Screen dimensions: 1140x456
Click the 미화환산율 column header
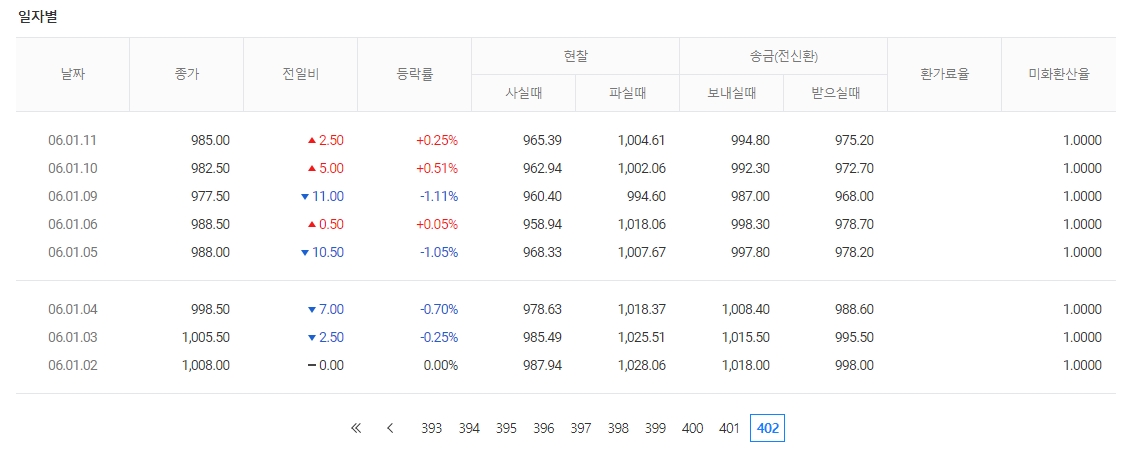point(1059,74)
